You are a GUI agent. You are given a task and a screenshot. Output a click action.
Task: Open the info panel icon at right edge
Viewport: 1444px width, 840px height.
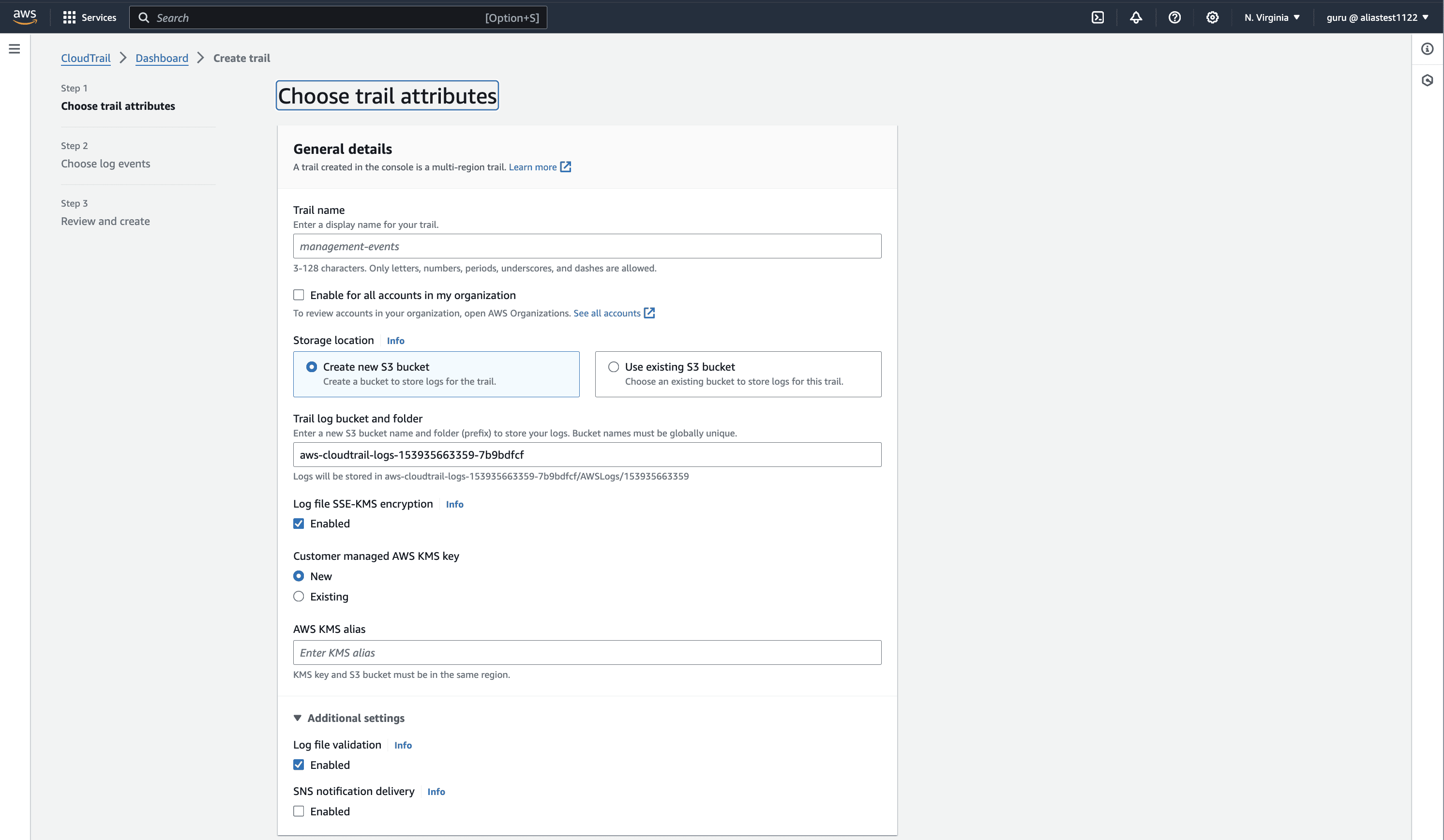(1427, 49)
